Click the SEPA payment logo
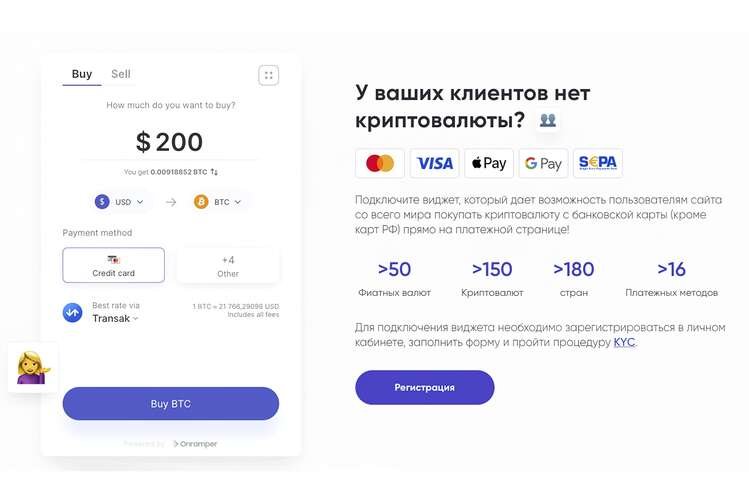This screenshot has width=749, height=503. (598, 163)
